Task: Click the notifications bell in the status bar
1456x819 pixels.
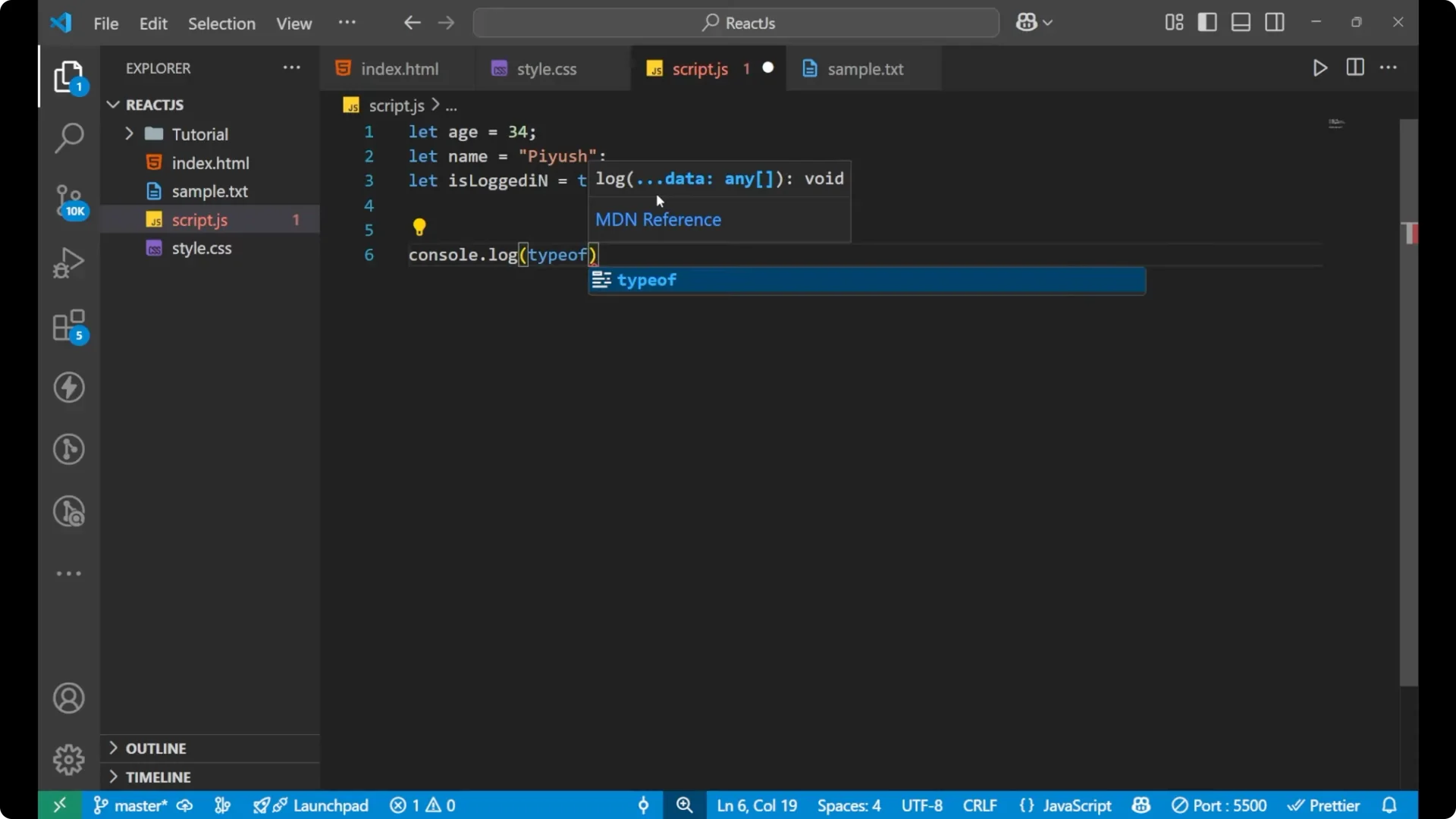Action: click(x=1390, y=805)
